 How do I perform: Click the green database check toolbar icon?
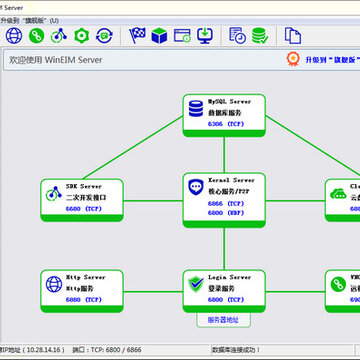pyautogui.click(x=260, y=36)
